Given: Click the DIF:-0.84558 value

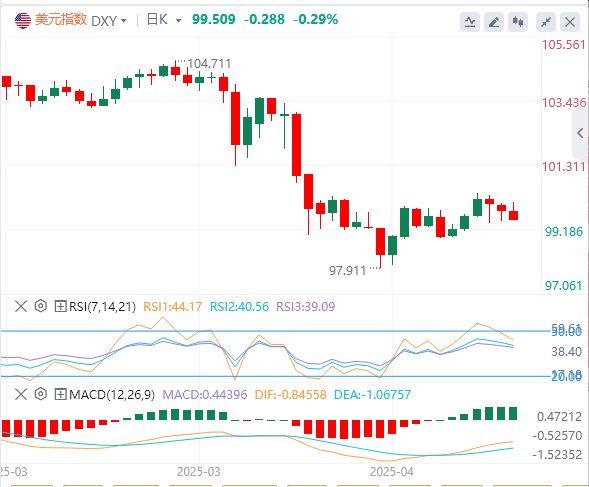Looking at the screenshot, I should click(x=290, y=395).
